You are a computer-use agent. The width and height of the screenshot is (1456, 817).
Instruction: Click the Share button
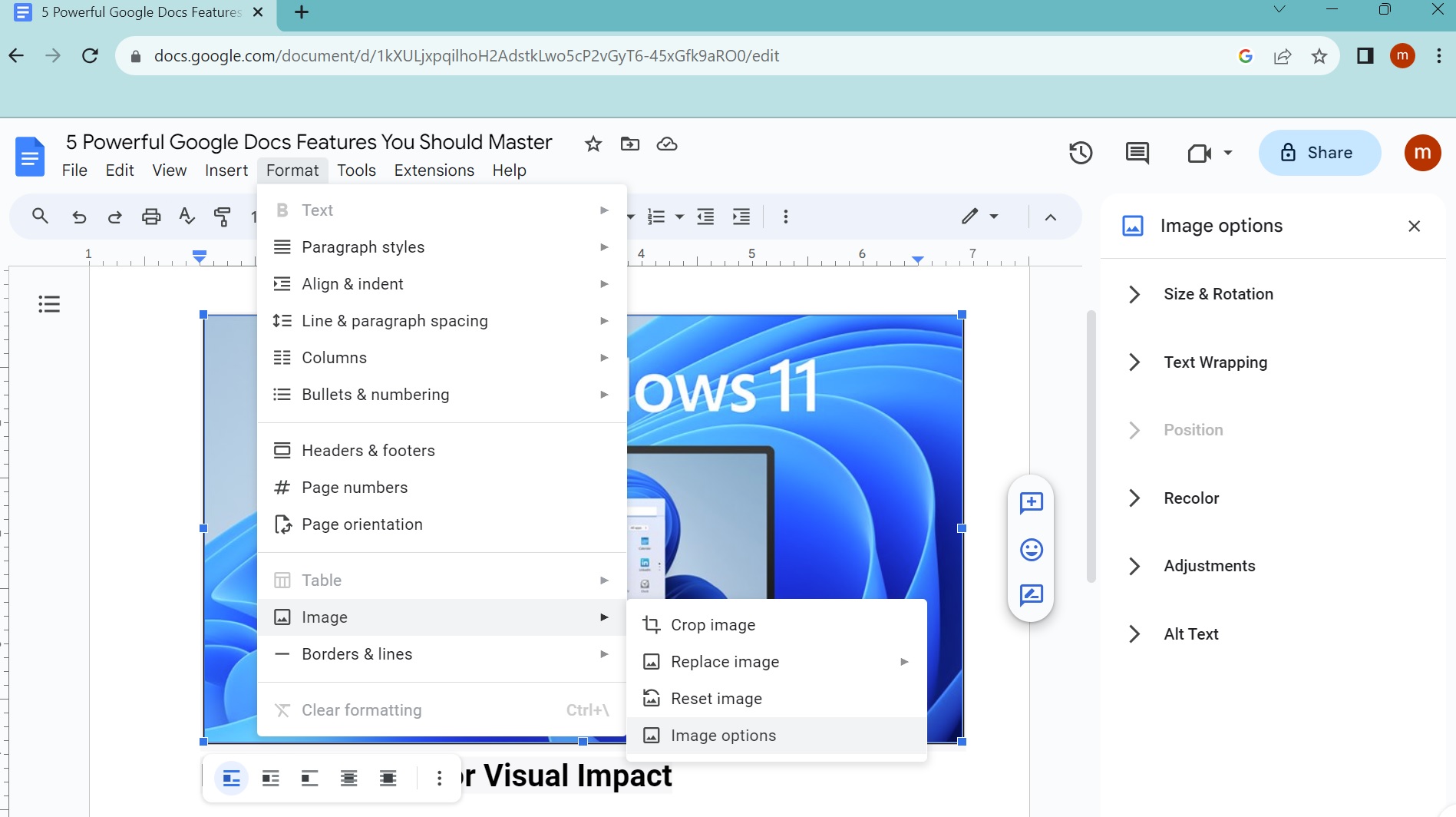(1319, 153)
